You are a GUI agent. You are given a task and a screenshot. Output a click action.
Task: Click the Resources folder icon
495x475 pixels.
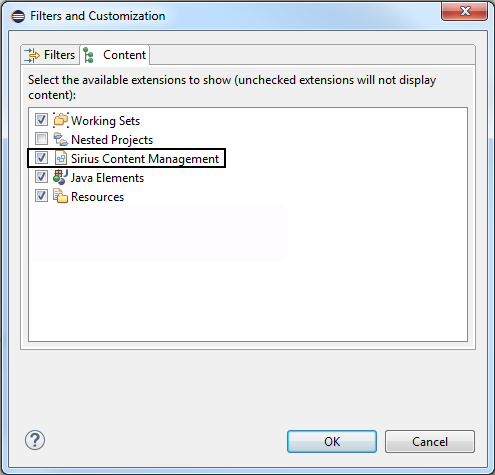click(x=61, y=196)
